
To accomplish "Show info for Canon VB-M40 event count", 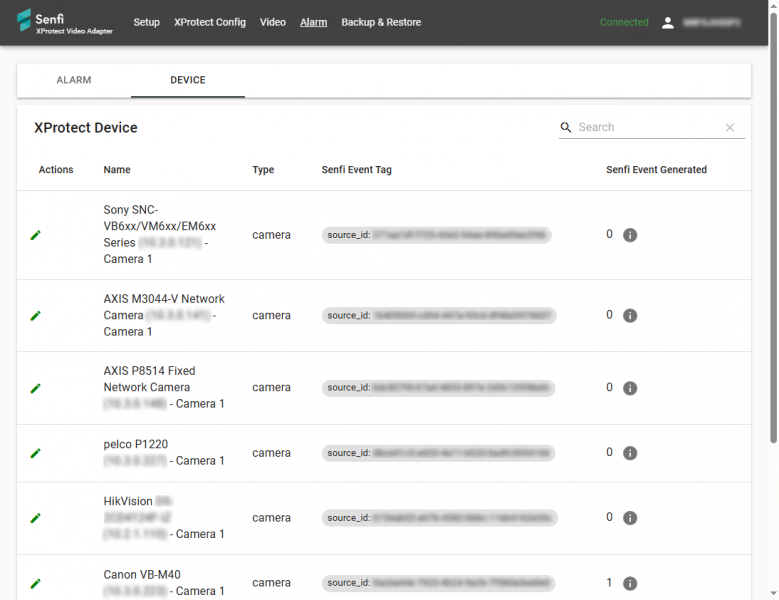I will pyautogui.click(x=630, y=583).
